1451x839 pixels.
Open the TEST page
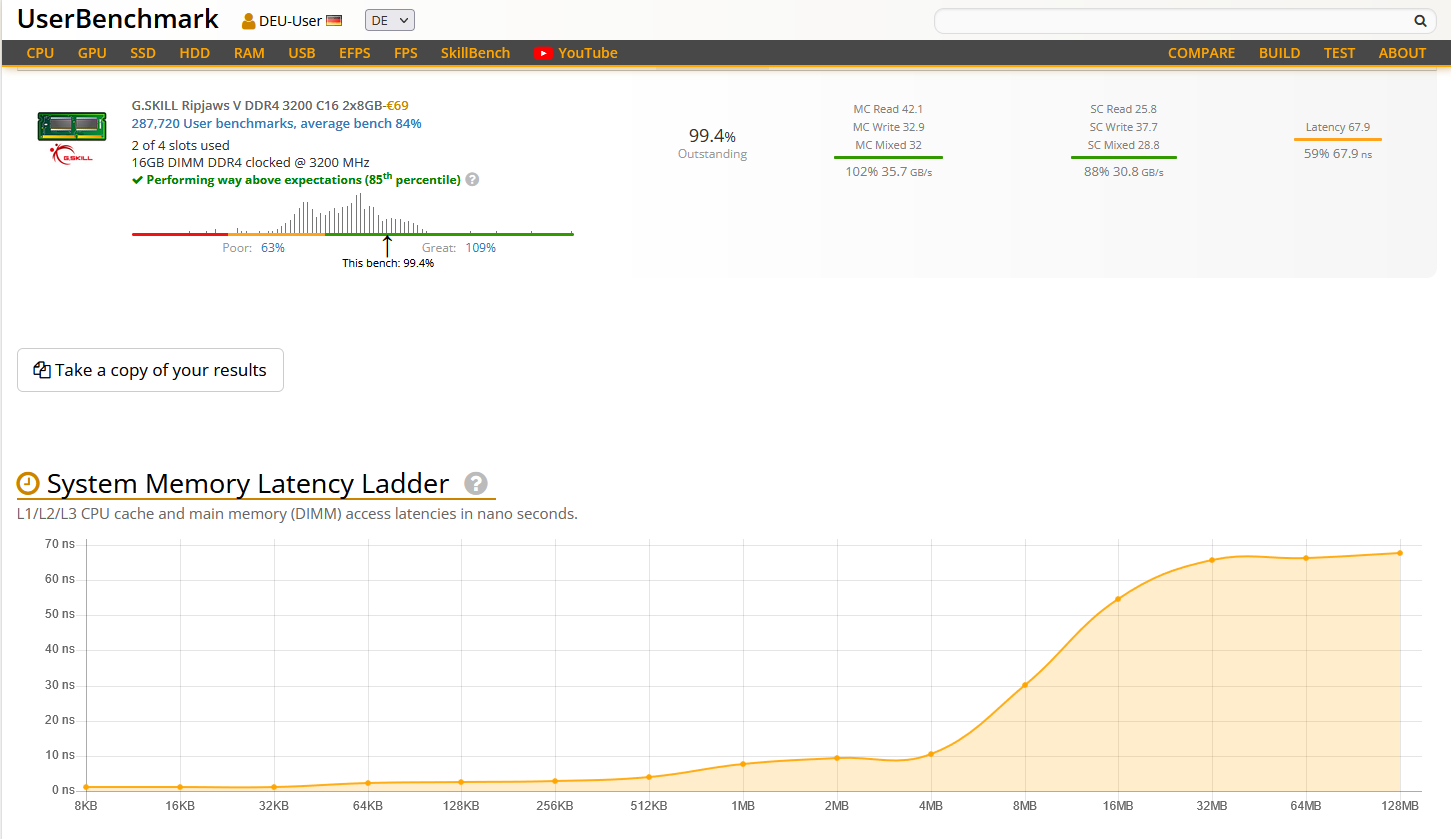[1339, 53]
